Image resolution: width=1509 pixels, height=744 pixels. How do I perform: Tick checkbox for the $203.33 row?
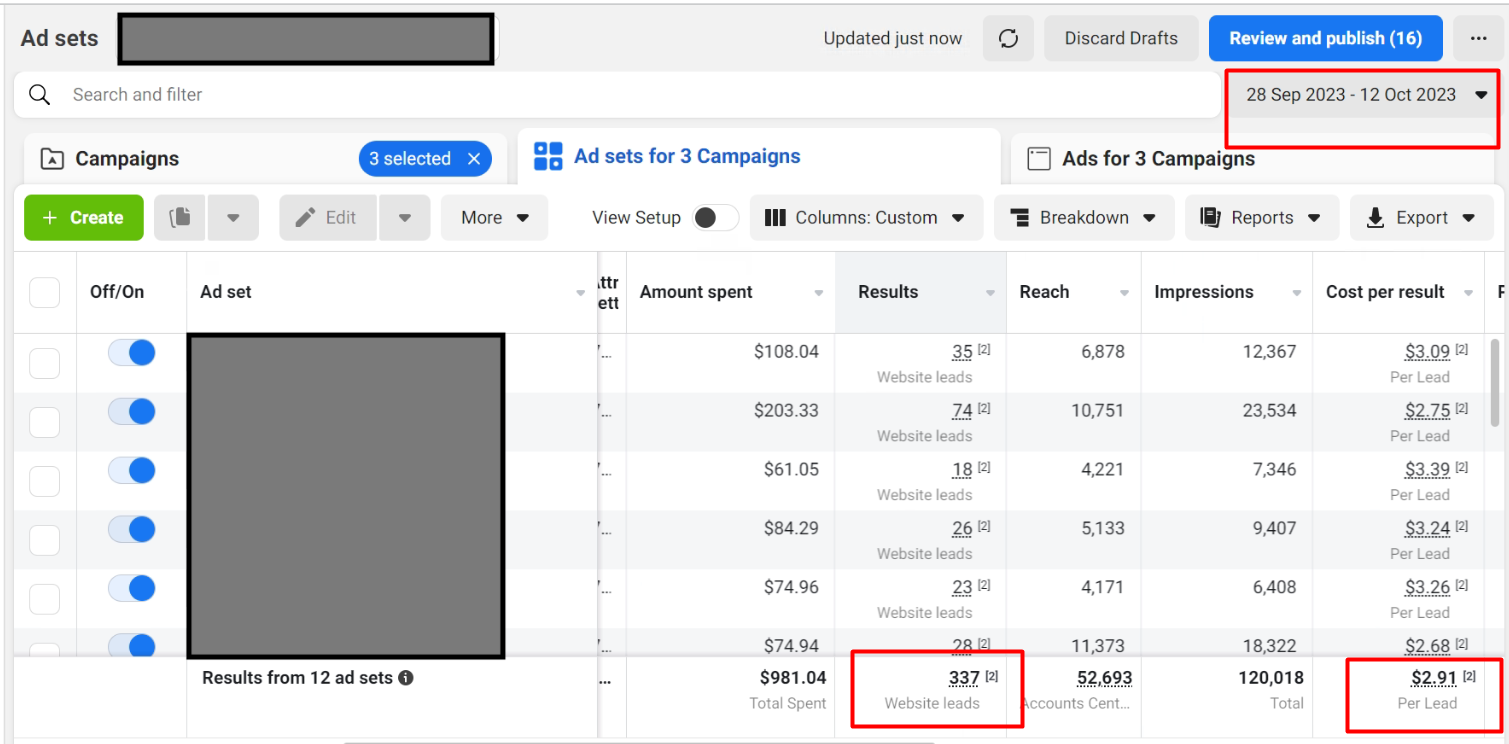[45, 423]
